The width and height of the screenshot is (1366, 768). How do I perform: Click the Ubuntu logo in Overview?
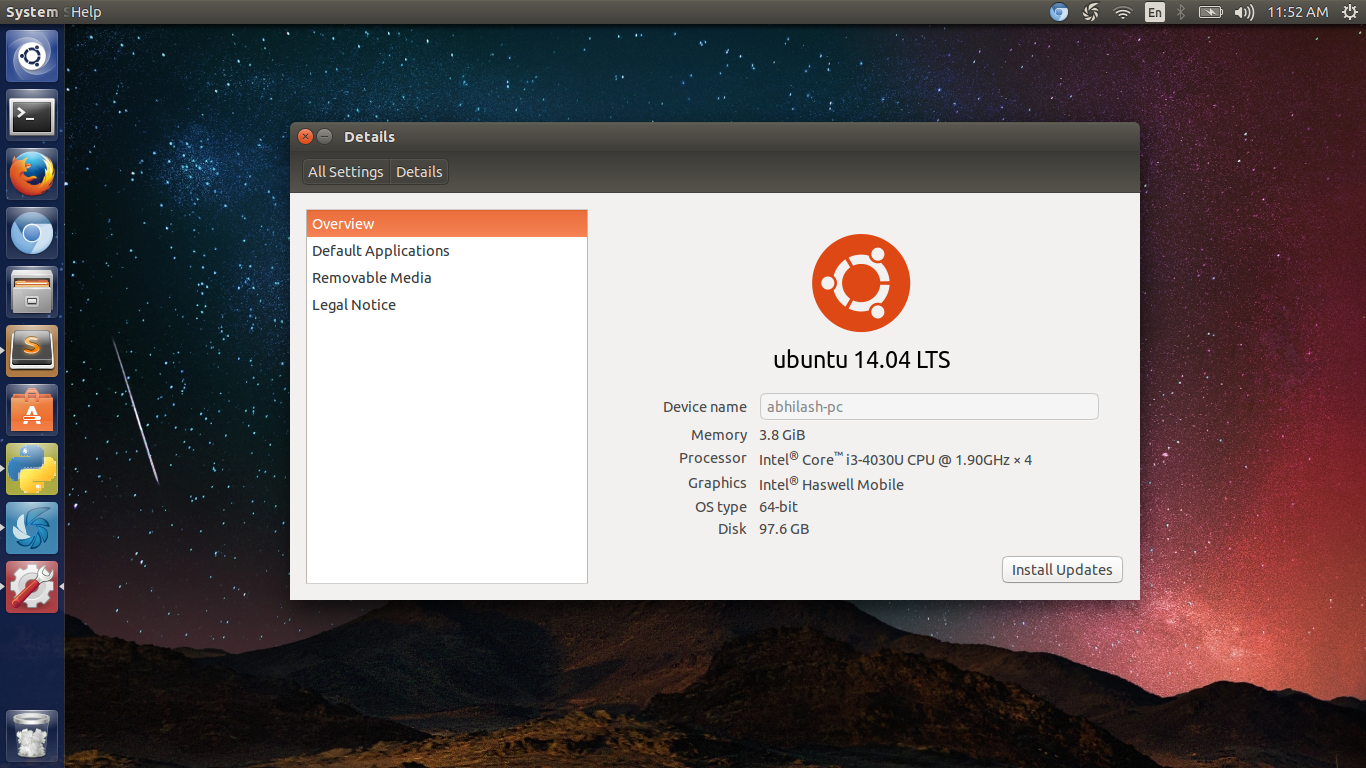(x=861, y=283)
